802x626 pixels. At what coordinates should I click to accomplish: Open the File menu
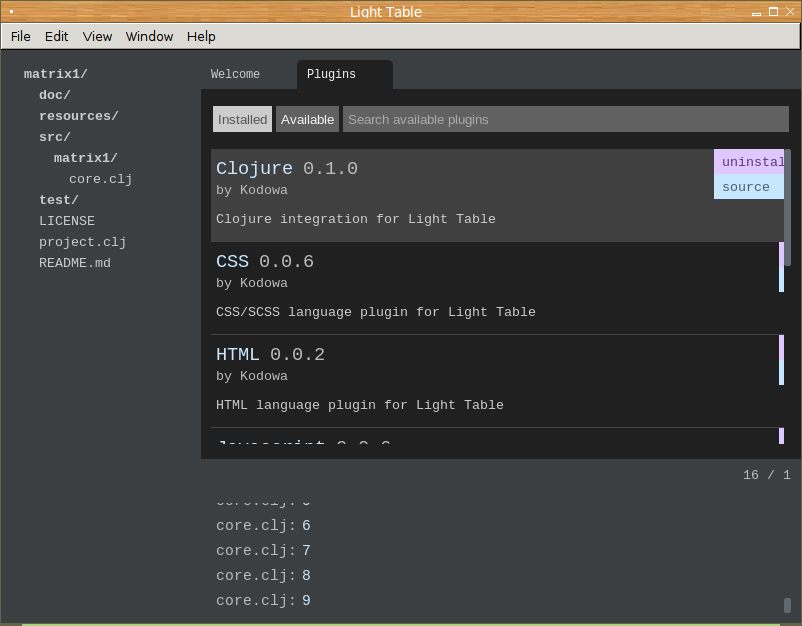[x=21, y=36]
